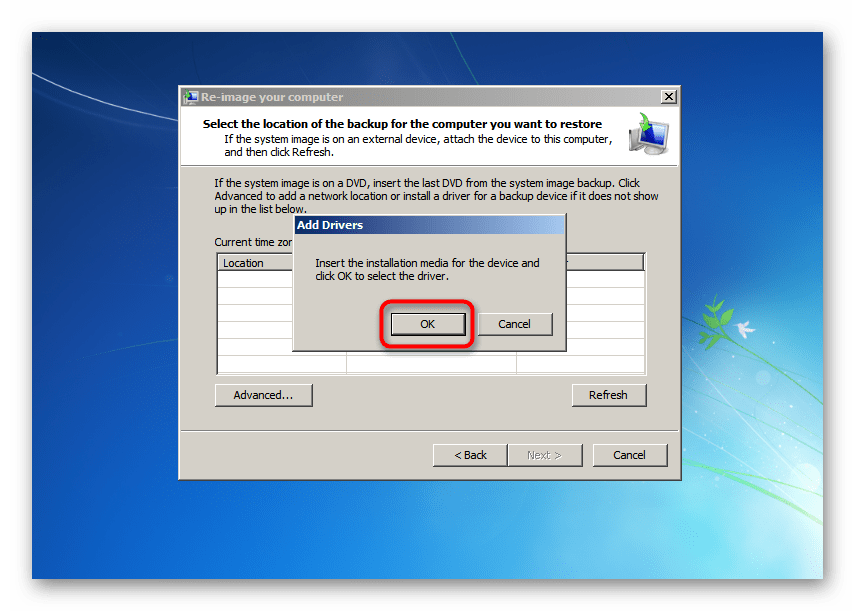Cancel the Add Drivers dialog

515,324
